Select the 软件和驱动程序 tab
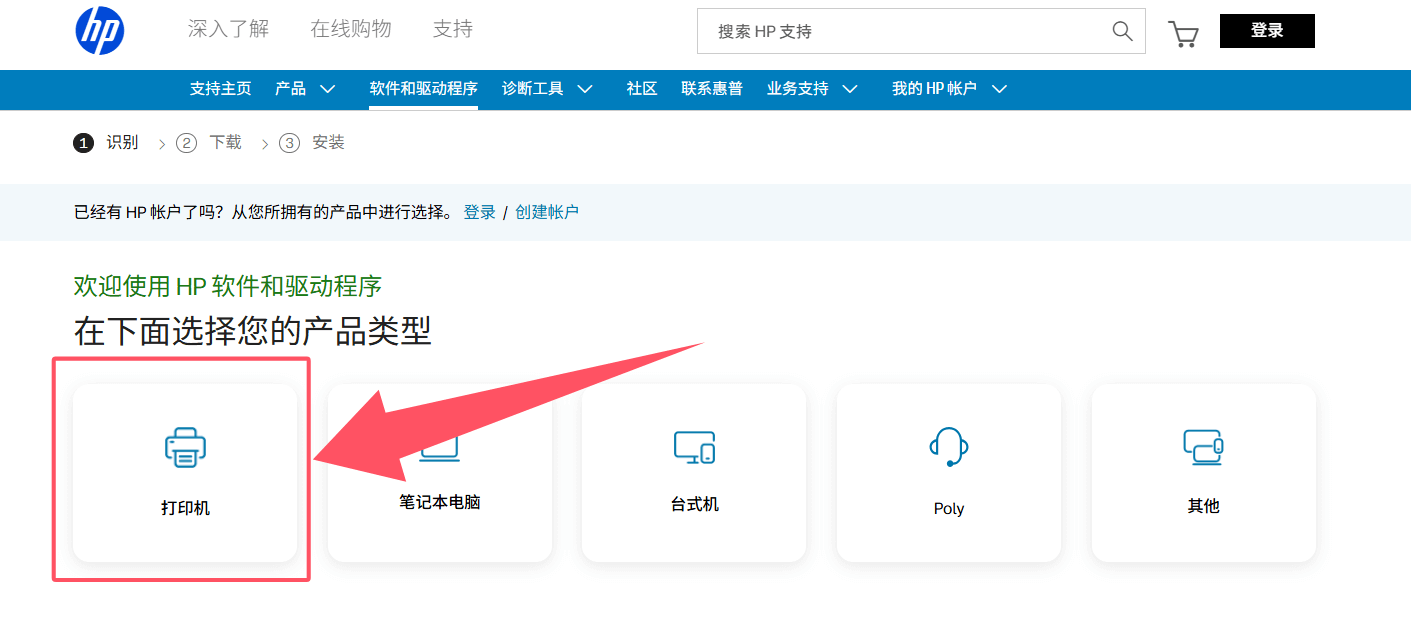Viewport: 1411px width, 630px height. pos(424,89)
